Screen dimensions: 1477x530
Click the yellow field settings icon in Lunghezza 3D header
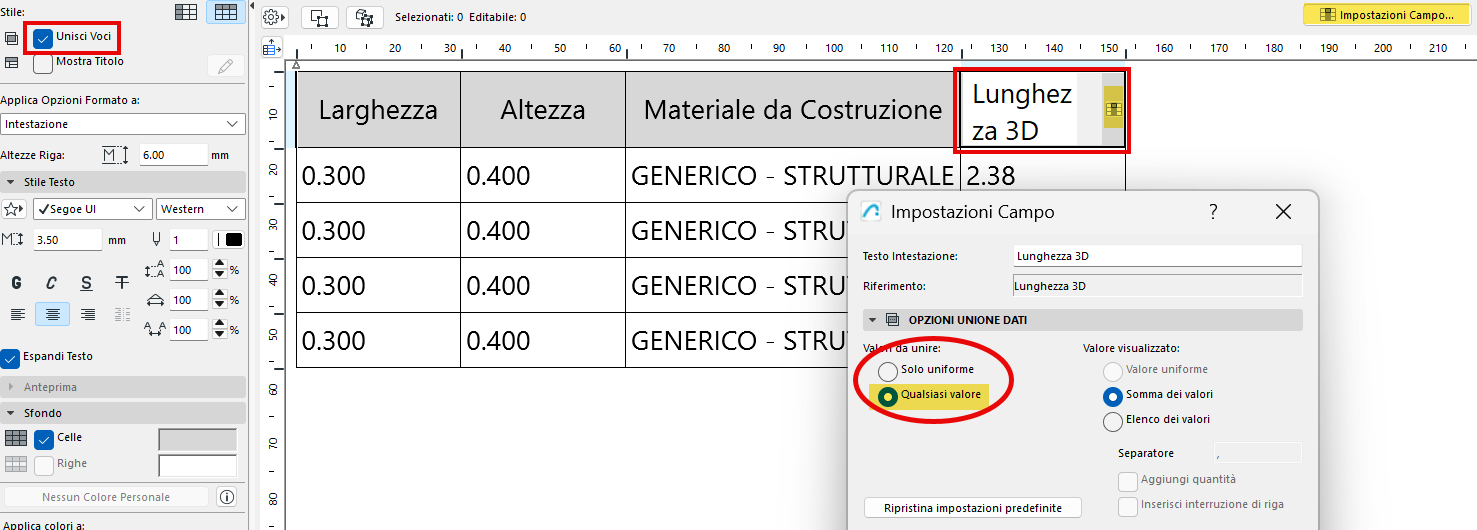[1113, 109]
